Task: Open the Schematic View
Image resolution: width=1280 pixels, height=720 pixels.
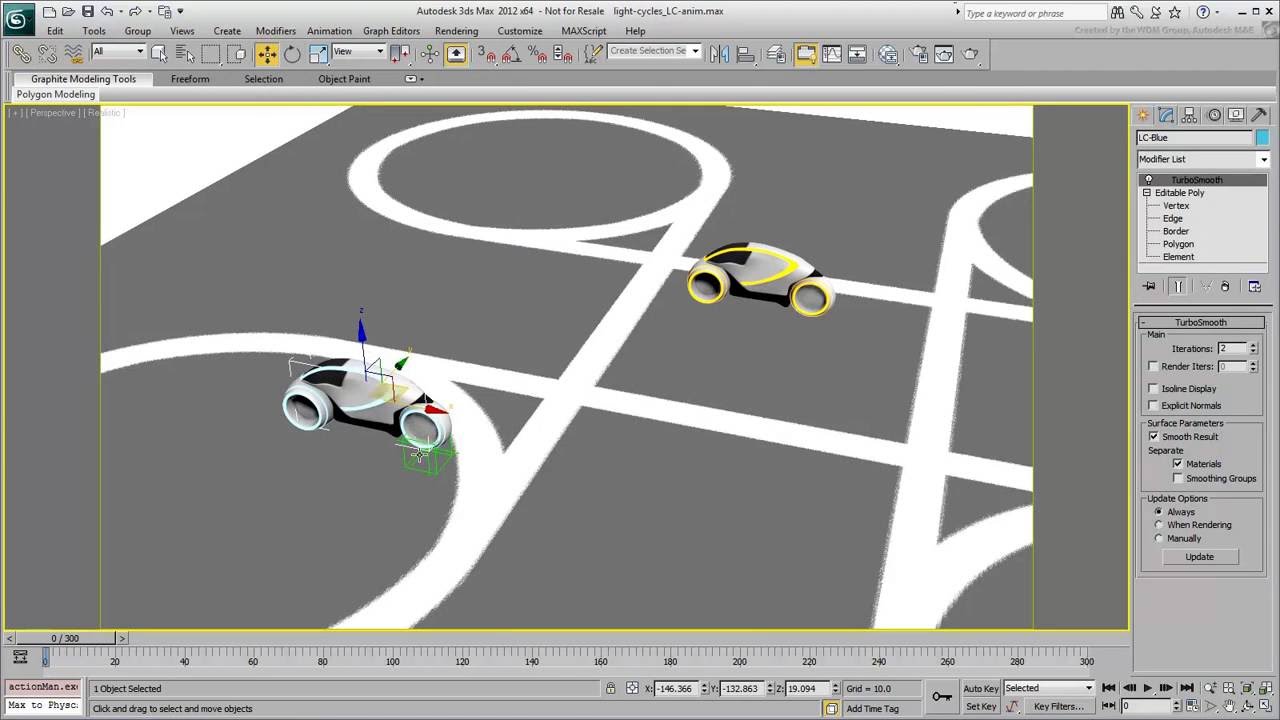Action: point(857,54)
